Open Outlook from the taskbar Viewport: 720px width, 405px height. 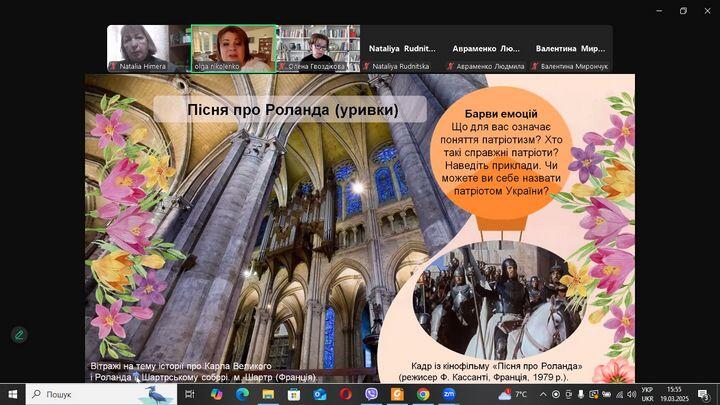320,394
